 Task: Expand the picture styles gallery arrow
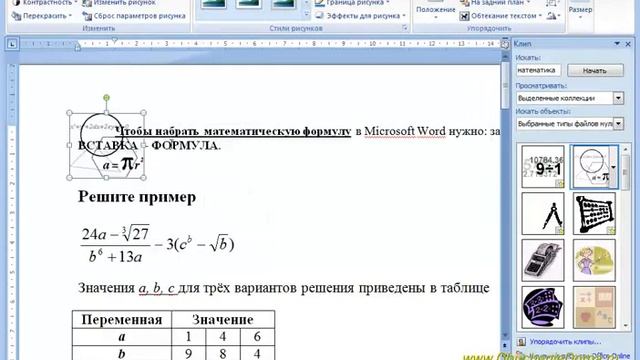click(307, 15)
